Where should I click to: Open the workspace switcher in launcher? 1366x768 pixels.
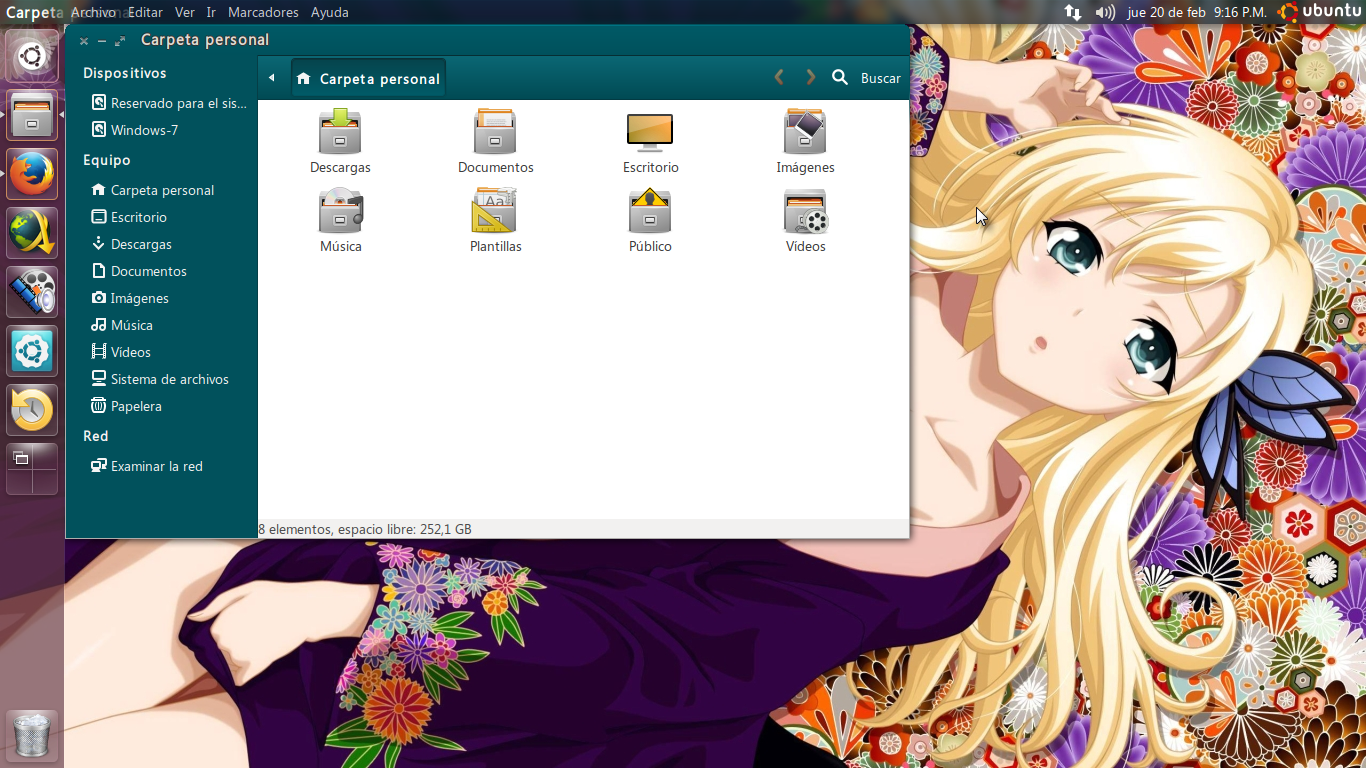point(32,469)
